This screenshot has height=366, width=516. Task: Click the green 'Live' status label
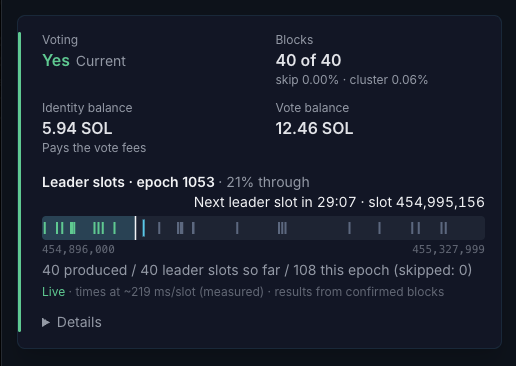[x=53, y=292]
